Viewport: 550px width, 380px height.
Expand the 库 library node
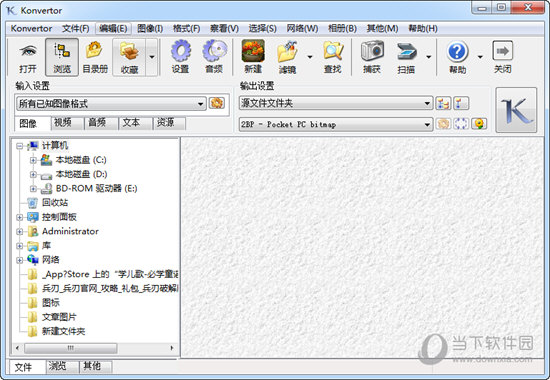coord(20,246)
